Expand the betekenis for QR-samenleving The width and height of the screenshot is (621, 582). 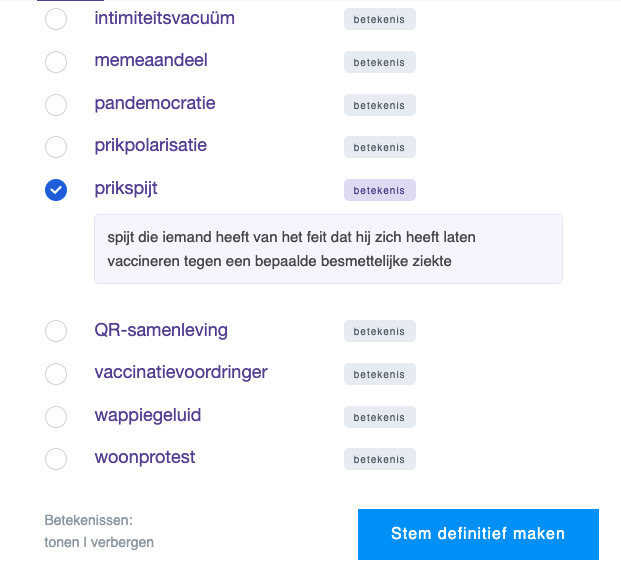[379, 331]
